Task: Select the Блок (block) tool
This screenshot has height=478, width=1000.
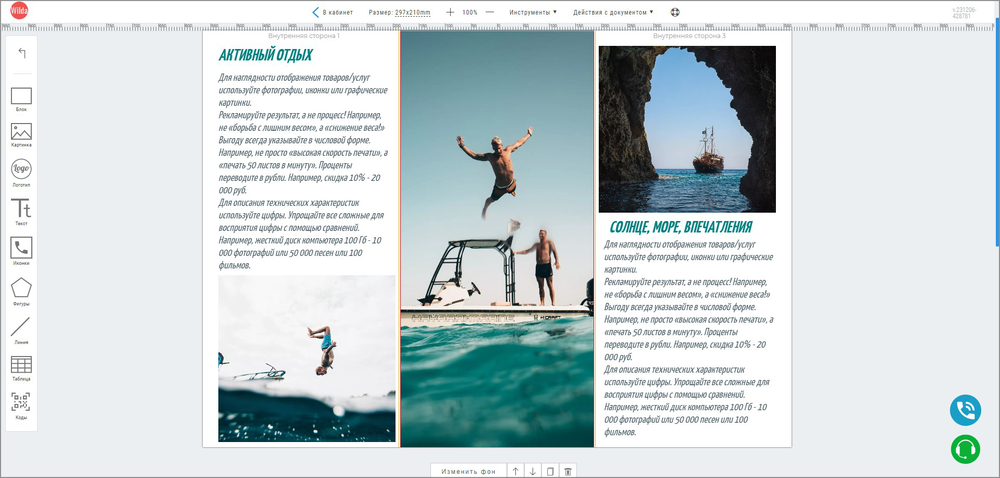Action: (21, 97)
